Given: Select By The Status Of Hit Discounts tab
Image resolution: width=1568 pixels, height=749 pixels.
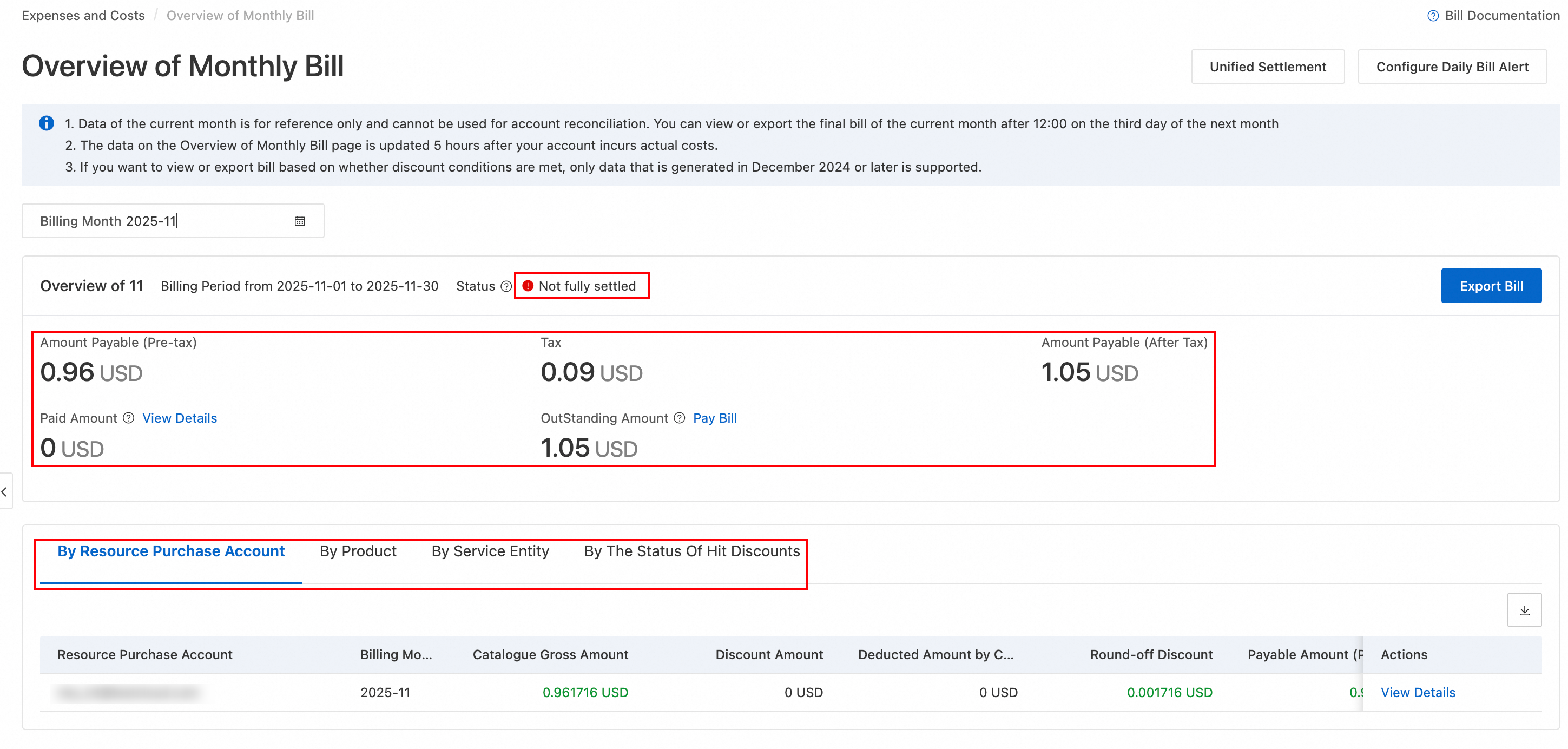Looking at the screenshot, I should pyautogui.click(x=691, y=550).
